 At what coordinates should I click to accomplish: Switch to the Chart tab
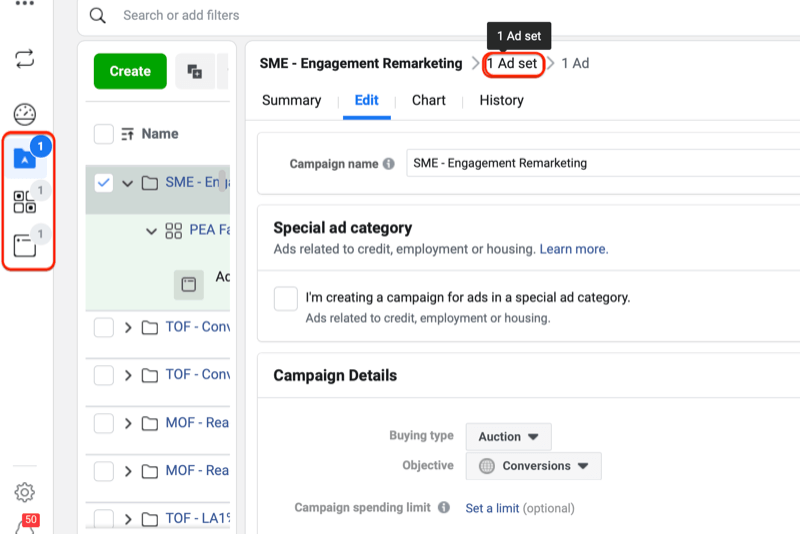(429, 100)
